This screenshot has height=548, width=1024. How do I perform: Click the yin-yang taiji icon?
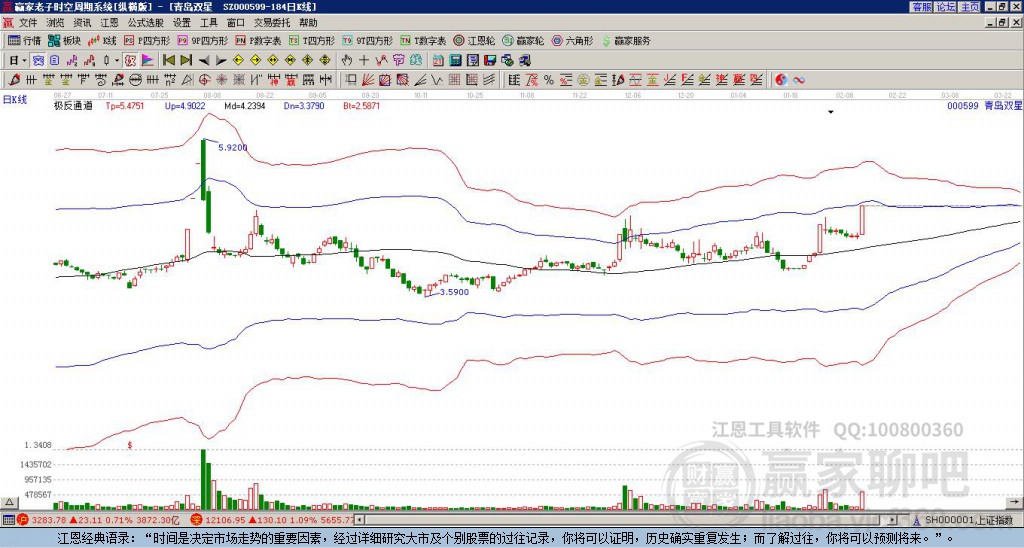pos(781,80)
